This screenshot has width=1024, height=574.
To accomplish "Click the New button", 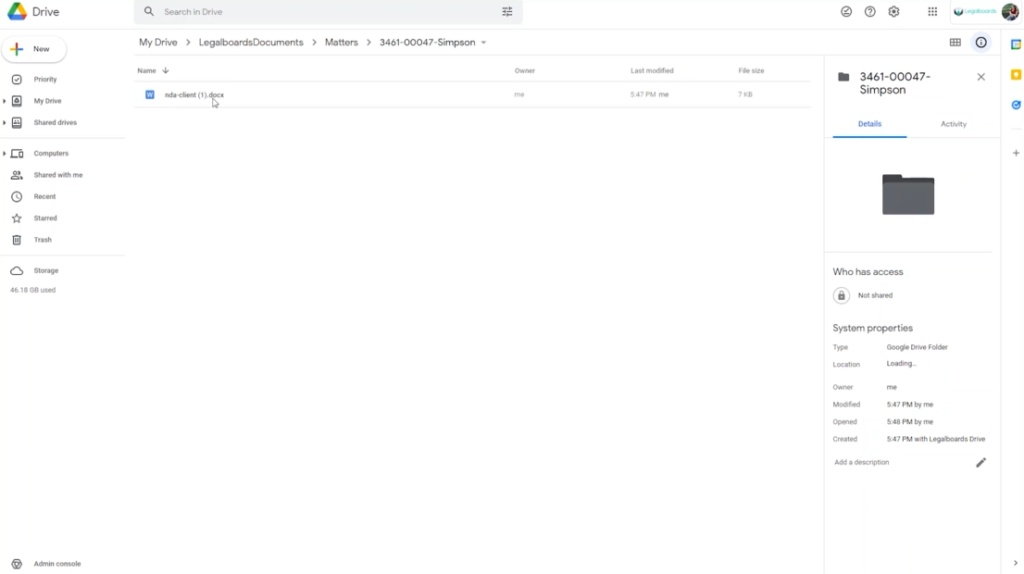I will pyautogui.click(x=34, y=49).
